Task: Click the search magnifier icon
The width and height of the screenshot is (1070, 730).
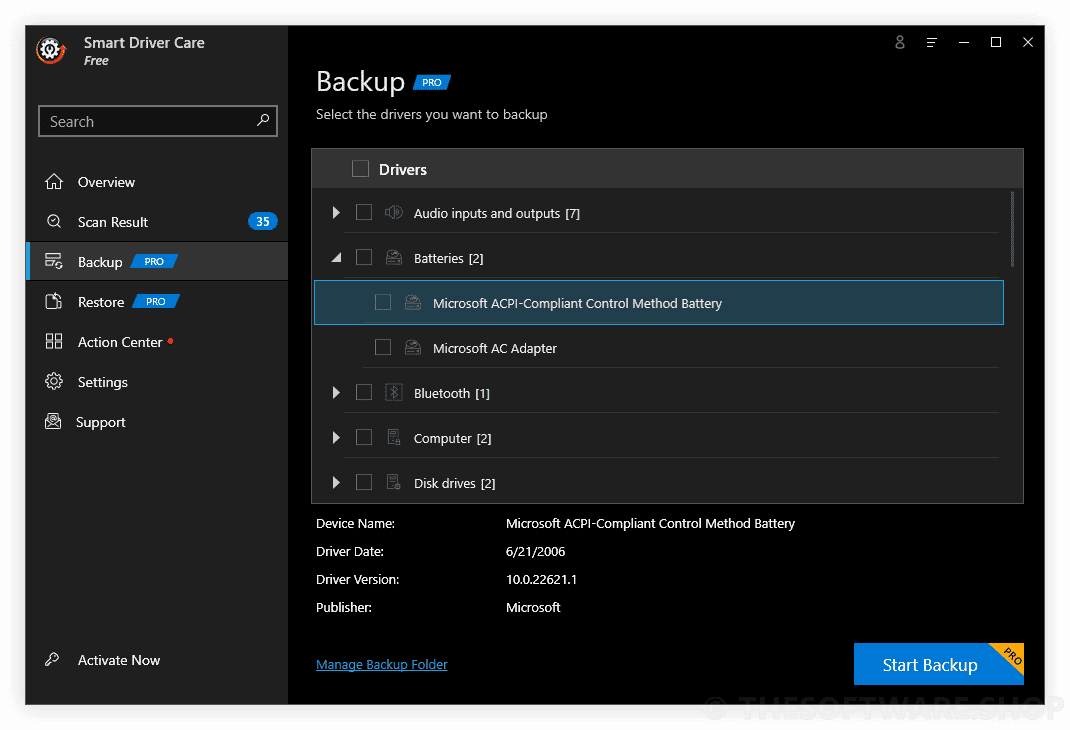Action: click(263, 121)
